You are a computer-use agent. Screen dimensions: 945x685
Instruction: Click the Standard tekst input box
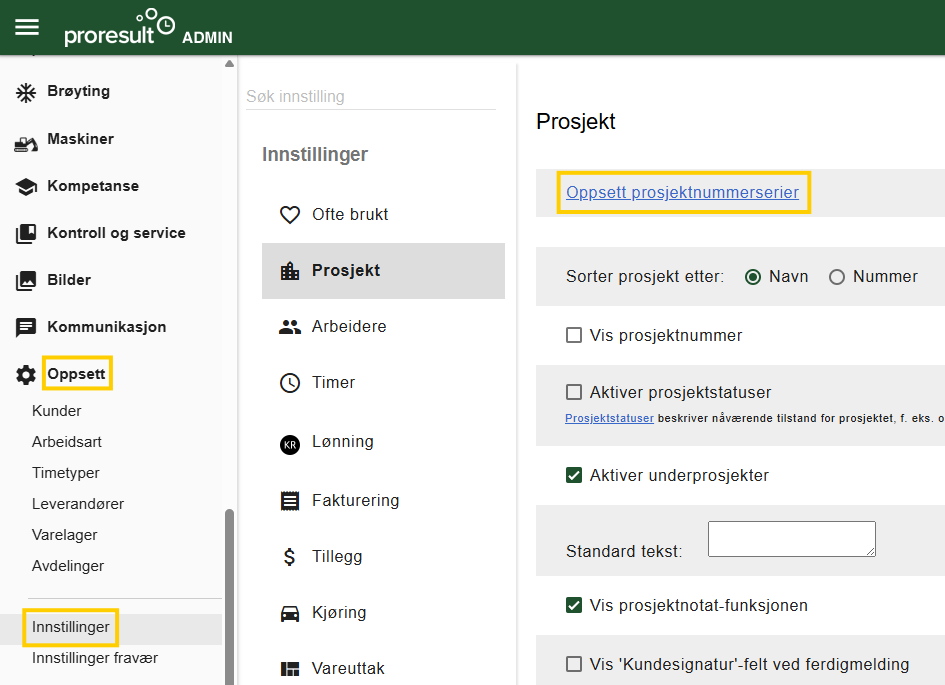[791, 539]
